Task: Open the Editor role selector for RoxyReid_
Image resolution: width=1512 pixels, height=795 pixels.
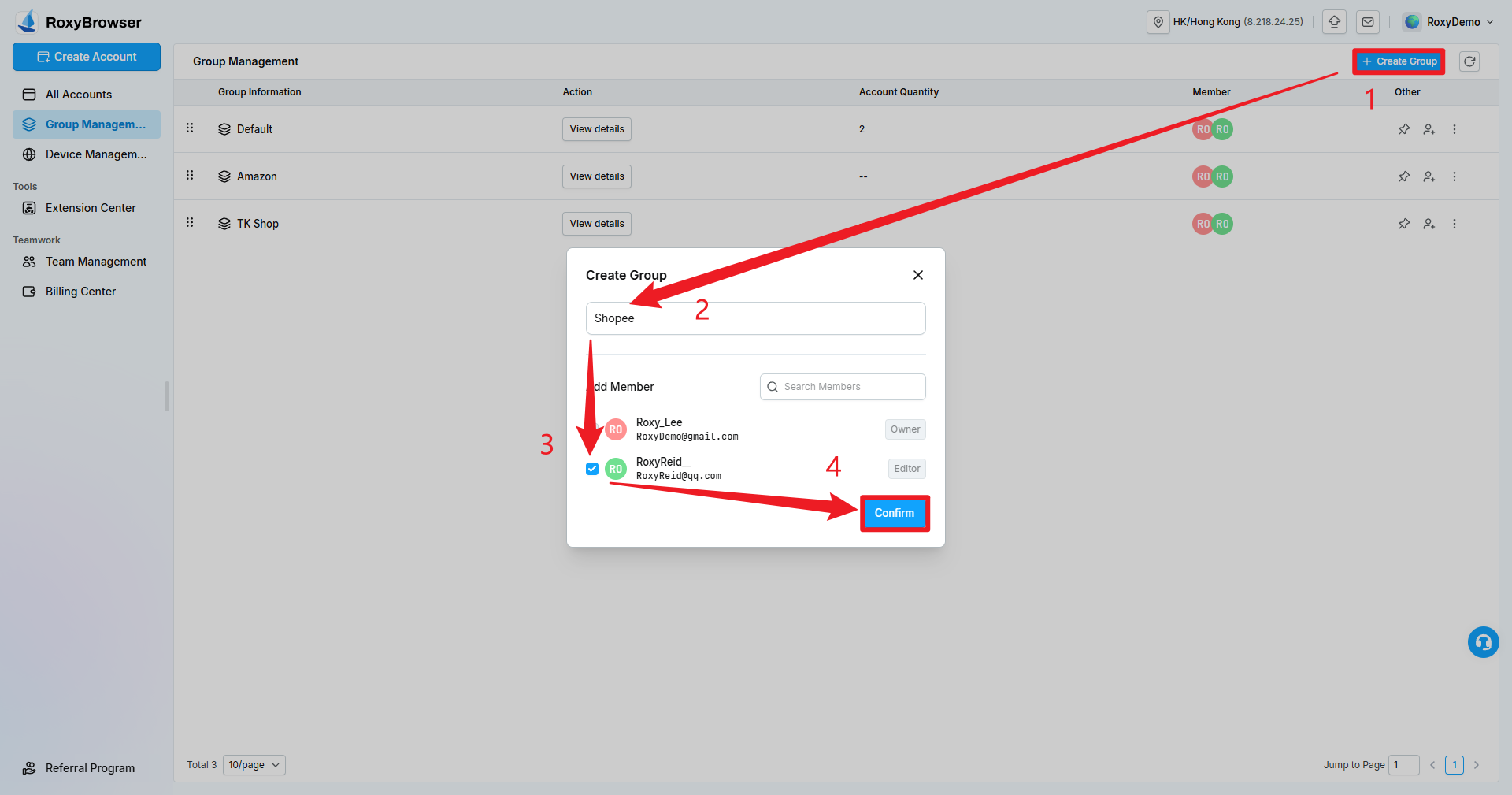Action: (907, 469)
